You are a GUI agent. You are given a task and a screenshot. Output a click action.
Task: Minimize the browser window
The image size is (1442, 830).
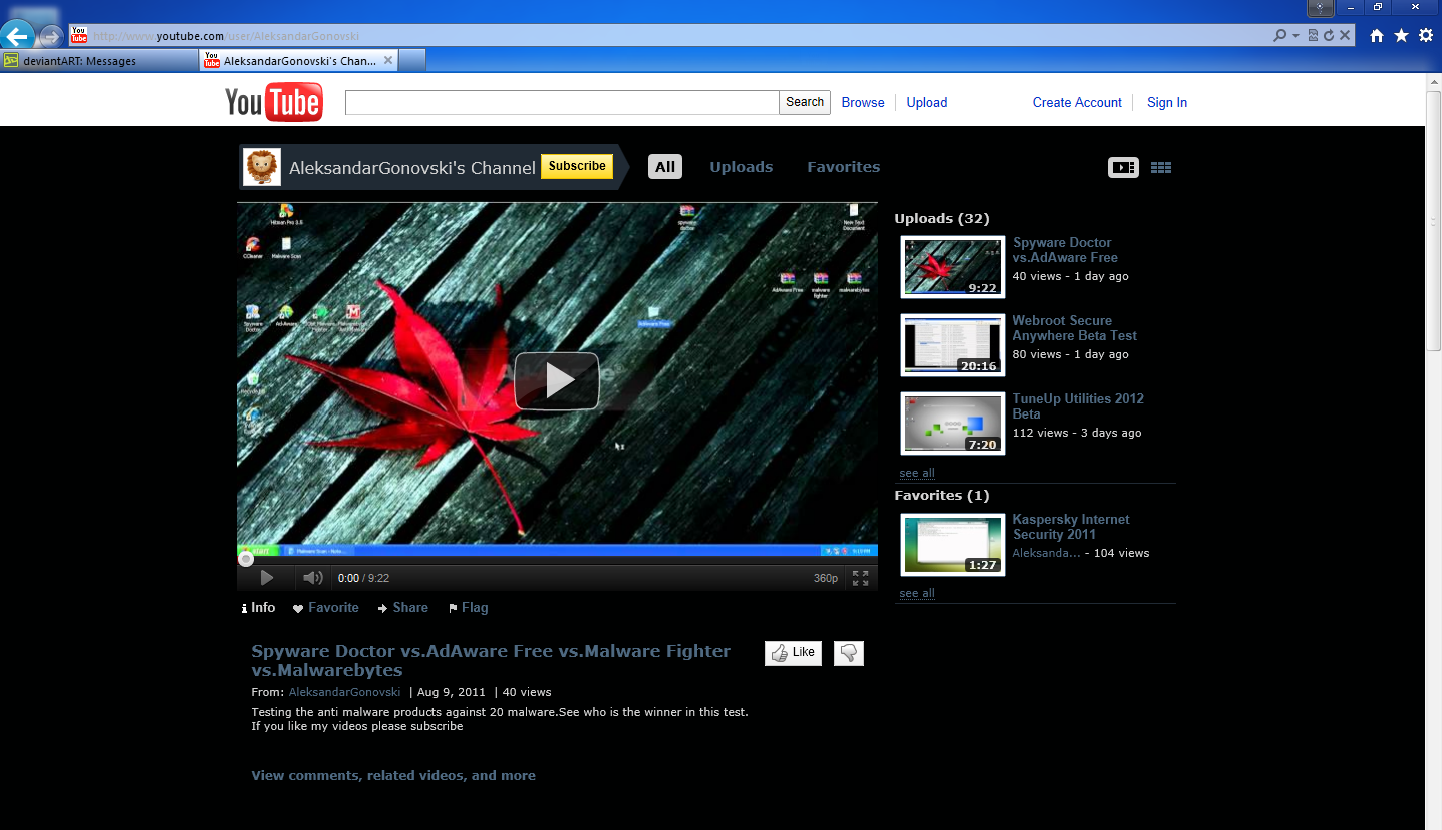click(1350, 7)
